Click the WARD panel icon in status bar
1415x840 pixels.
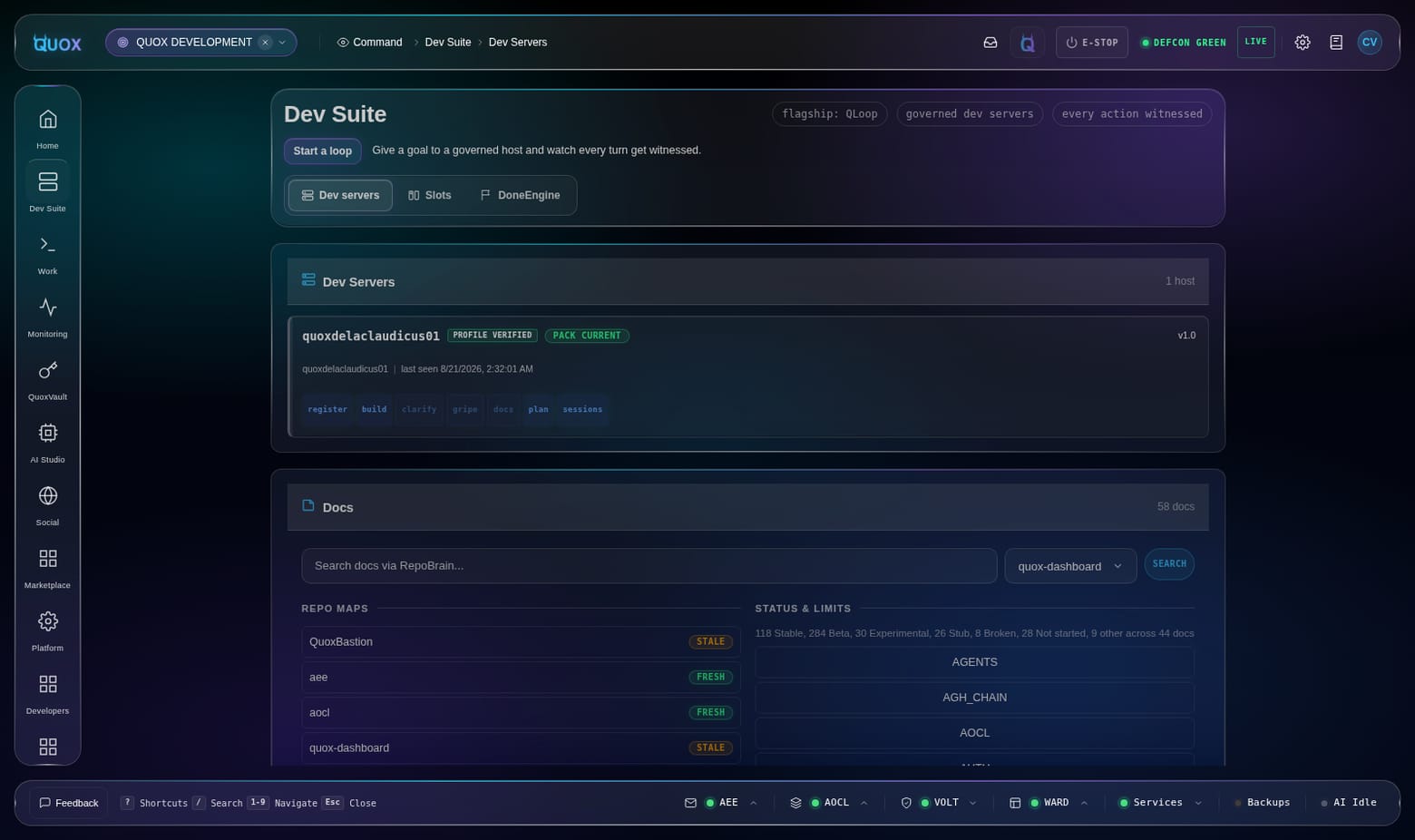pyautogui.click(x=1015, y=803)
